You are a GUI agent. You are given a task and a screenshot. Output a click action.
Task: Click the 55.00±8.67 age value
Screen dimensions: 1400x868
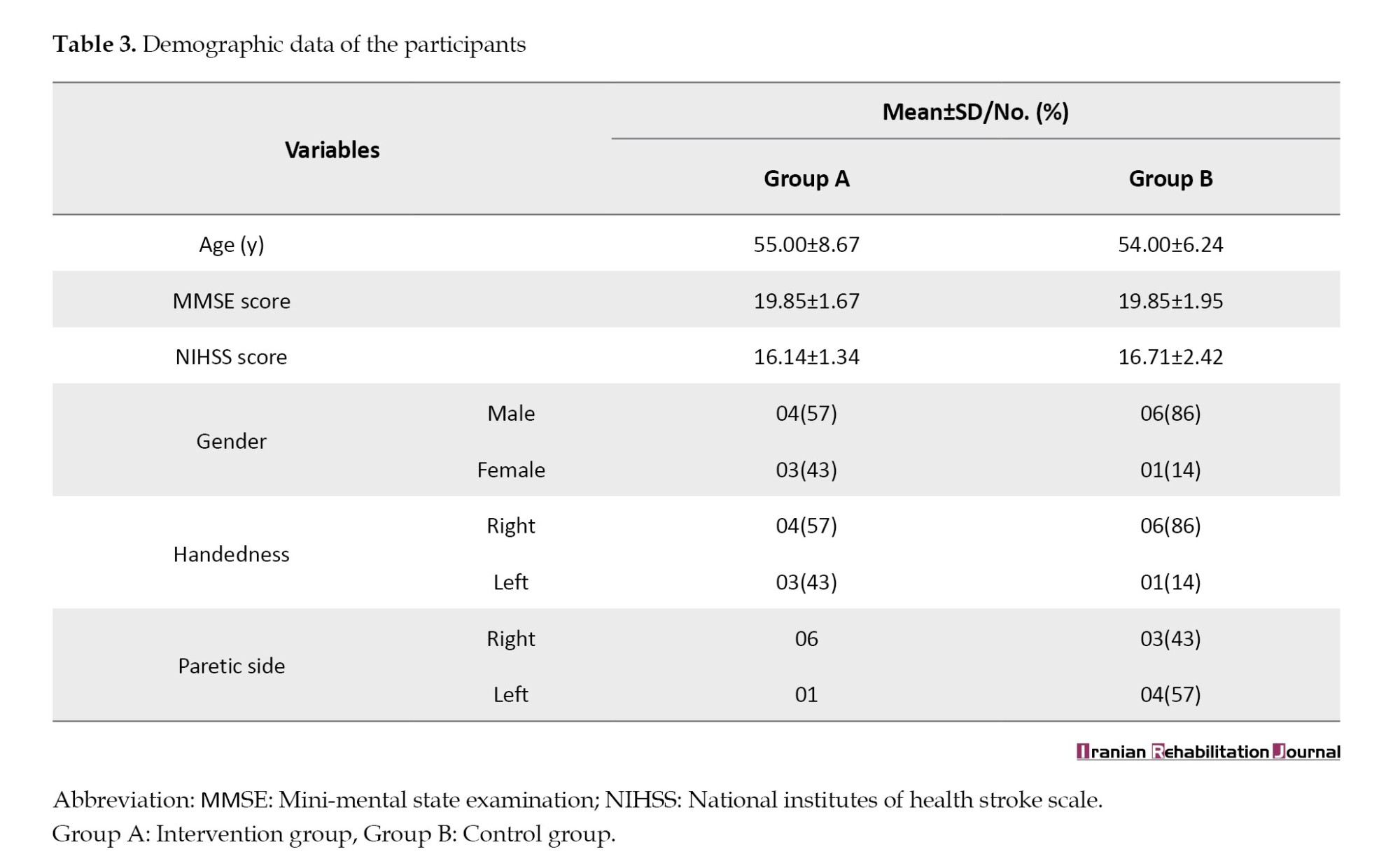[x=806, y=244]
